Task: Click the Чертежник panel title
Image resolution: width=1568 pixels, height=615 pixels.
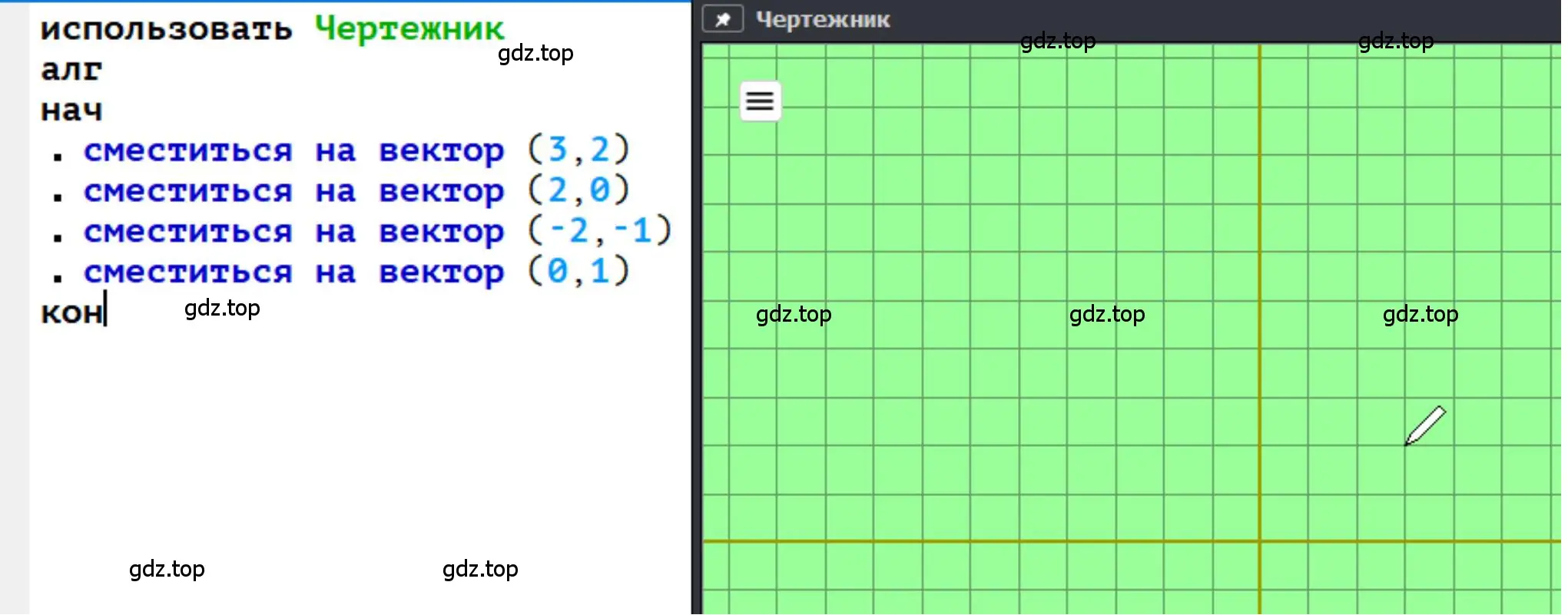Action: click(x=823, y=20)
